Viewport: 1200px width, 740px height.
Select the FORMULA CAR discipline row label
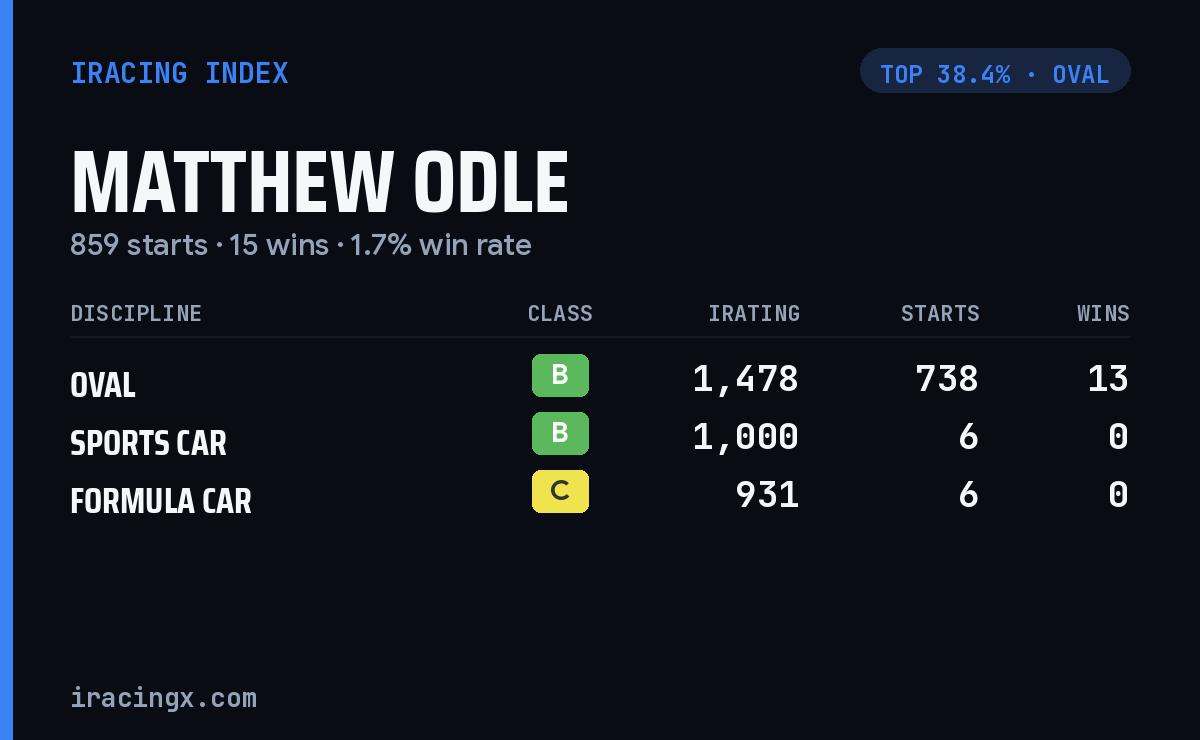point(161,501)
